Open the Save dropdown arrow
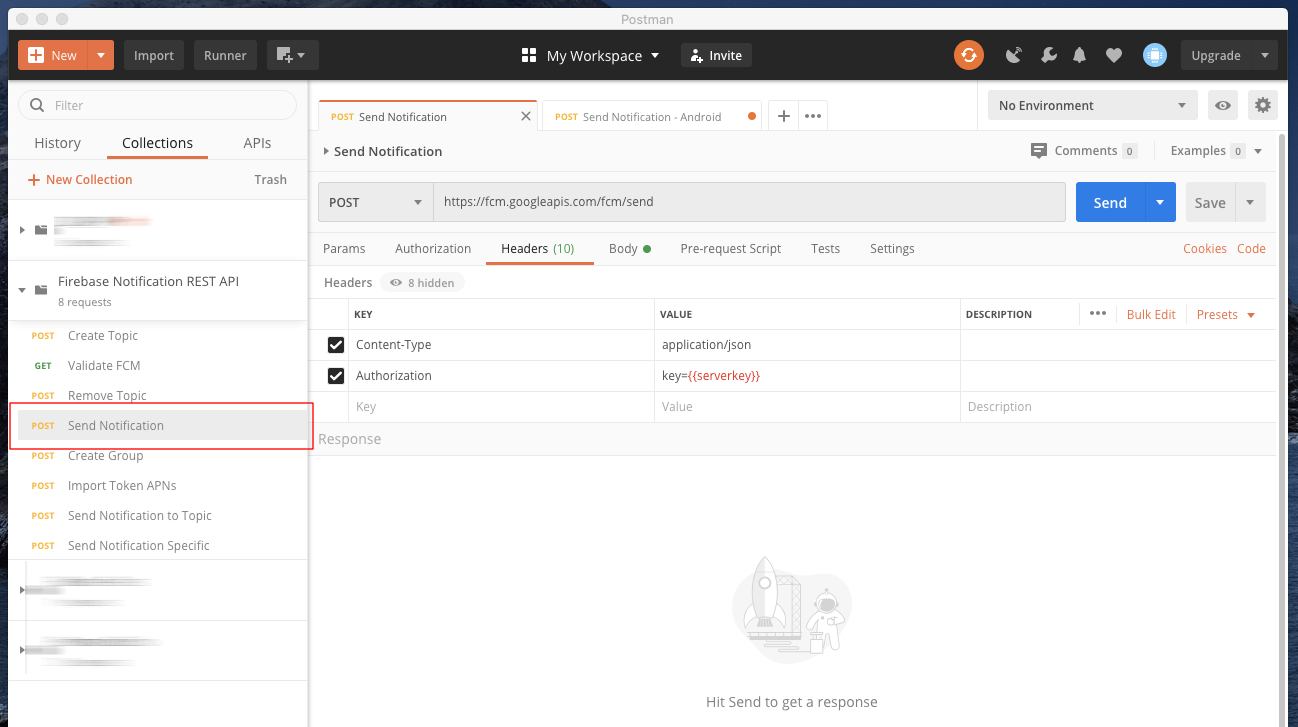Screen dimensions: 1298x727 [x=1250, y=202]
